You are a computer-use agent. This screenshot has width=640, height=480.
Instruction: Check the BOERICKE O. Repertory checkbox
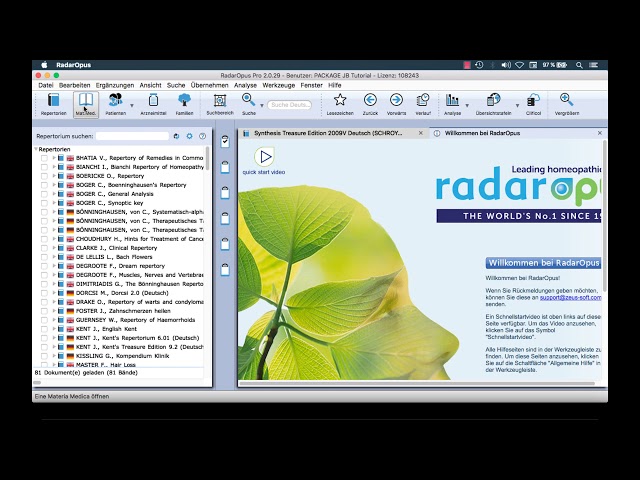[44, 176]
